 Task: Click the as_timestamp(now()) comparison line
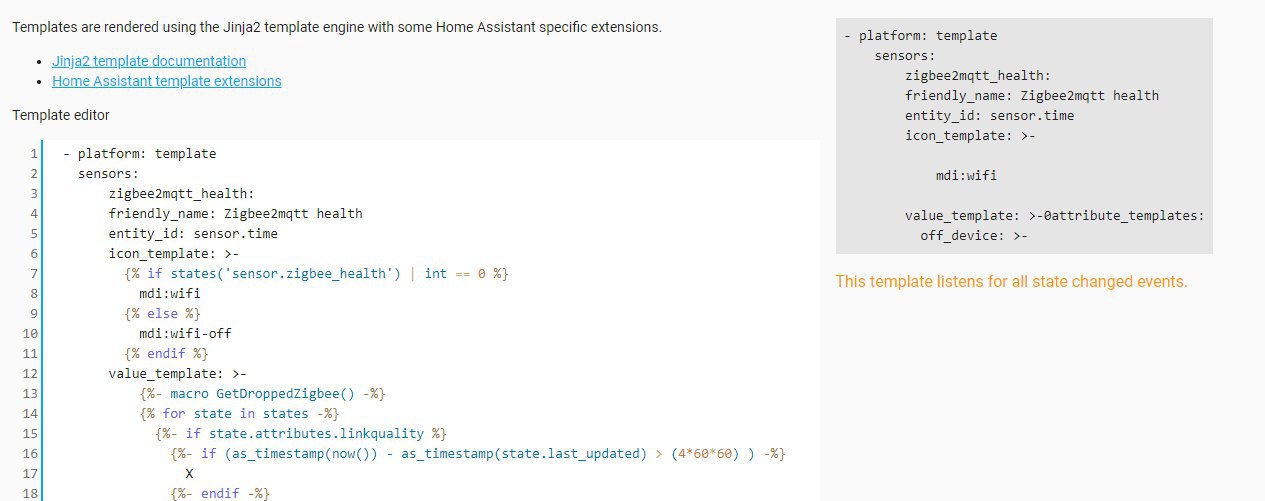point(478,453)
